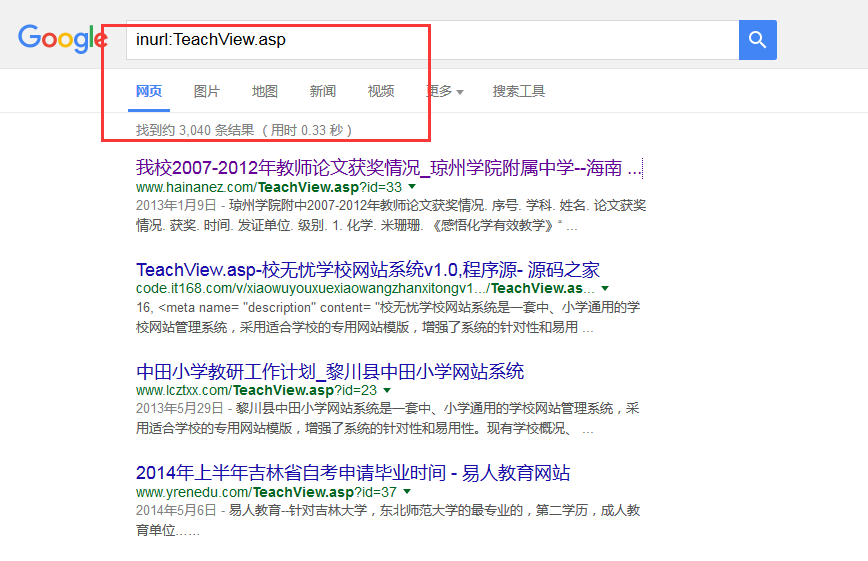Click the www.hainanez.com/TeachView.asp?id=33 URL text
Viewport: 868px width, 561px height.
pos(269,187)
